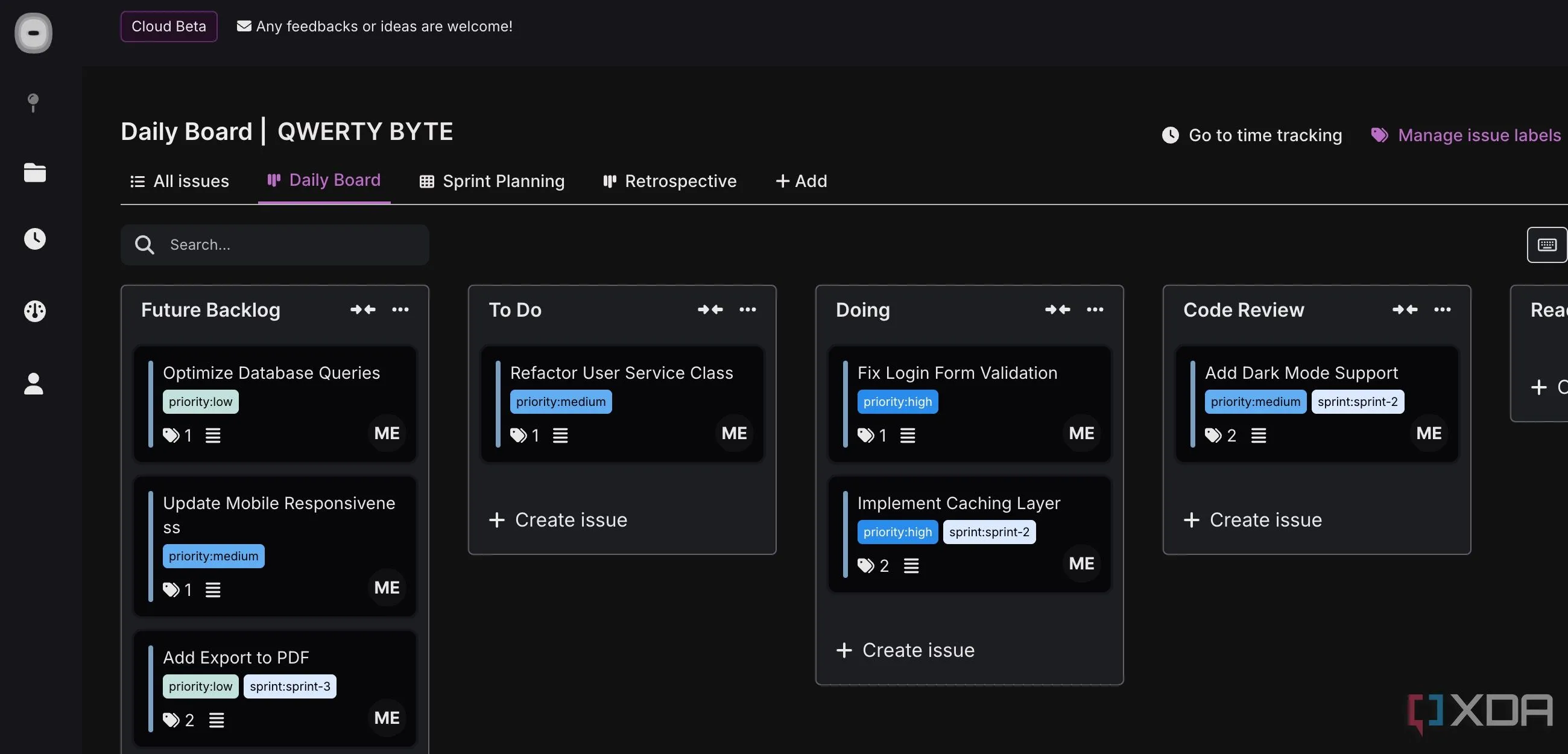Viewport: 1568px width, 754px height.
Task: Open Future Backlog column options menu
Action: click(400, 309)
